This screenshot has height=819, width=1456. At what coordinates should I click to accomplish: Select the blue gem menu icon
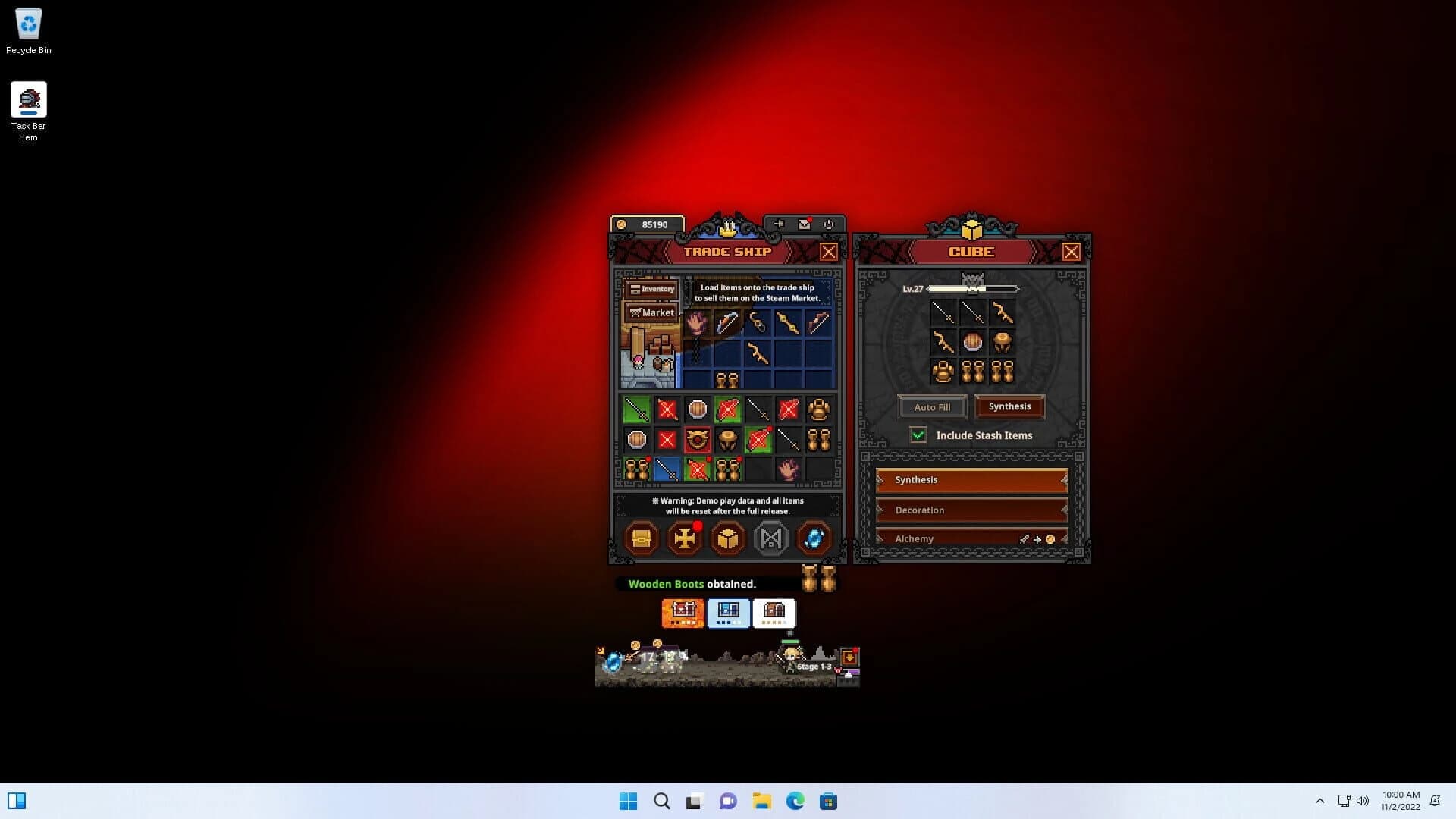coord(814,538)
